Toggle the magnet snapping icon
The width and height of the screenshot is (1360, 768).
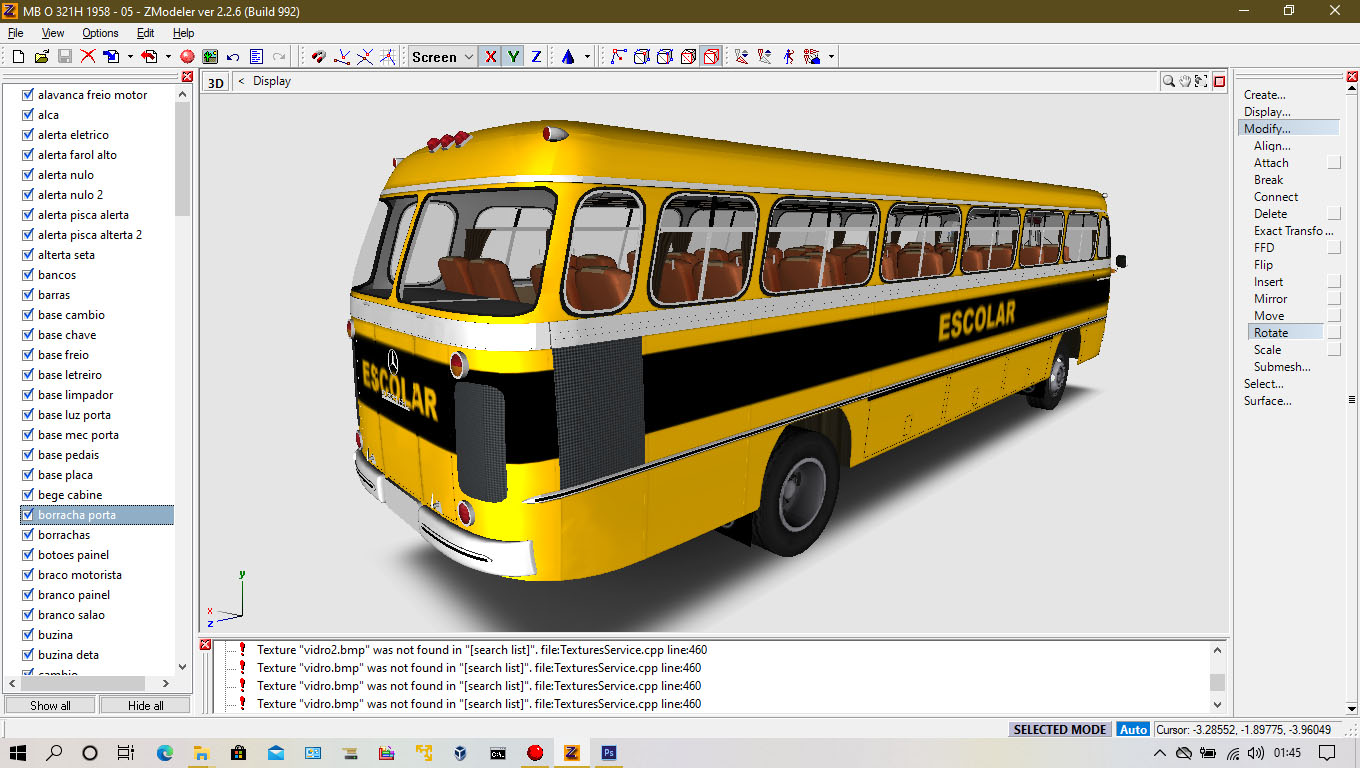pos(319,57)
